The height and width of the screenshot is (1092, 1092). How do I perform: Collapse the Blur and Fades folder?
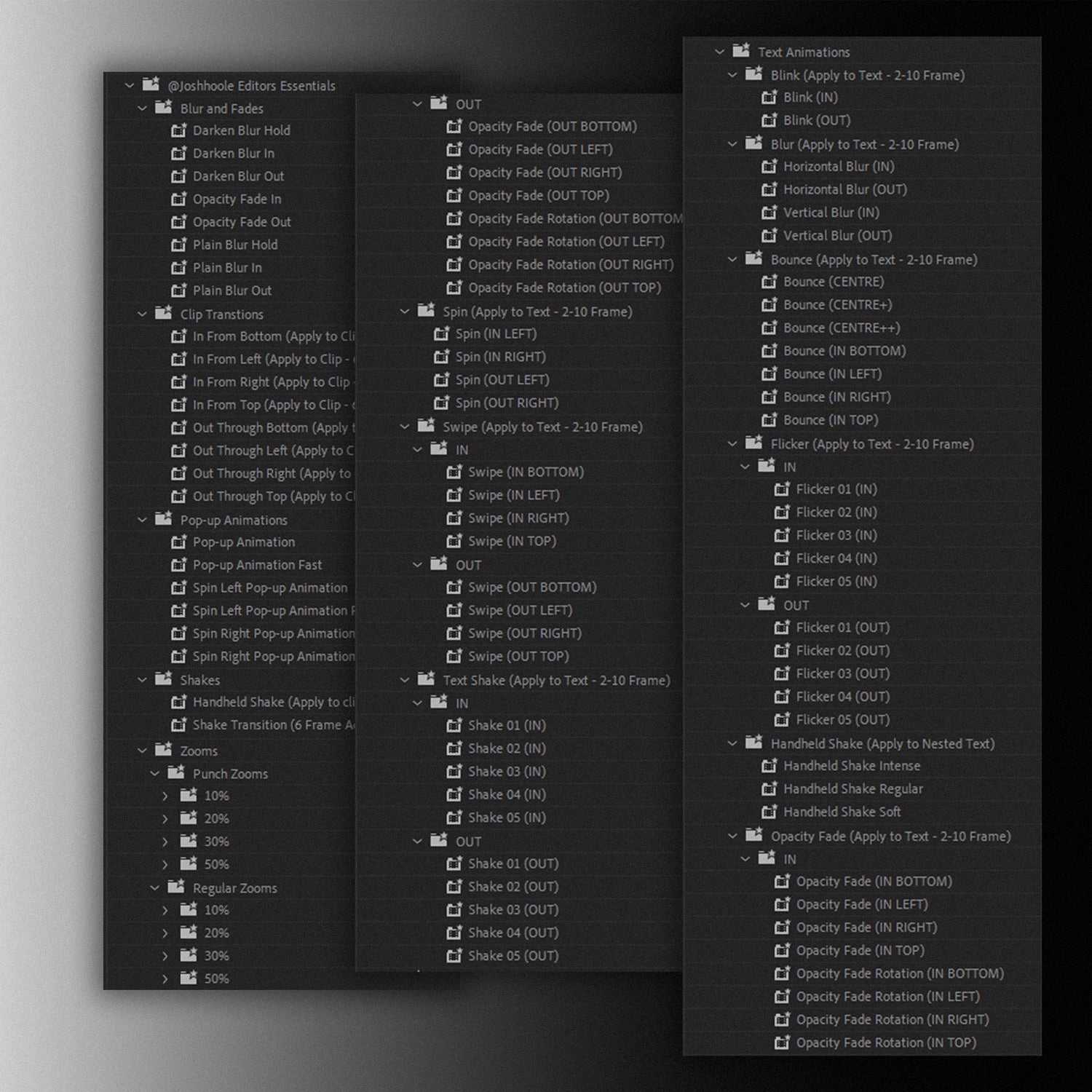pos(143,108)
